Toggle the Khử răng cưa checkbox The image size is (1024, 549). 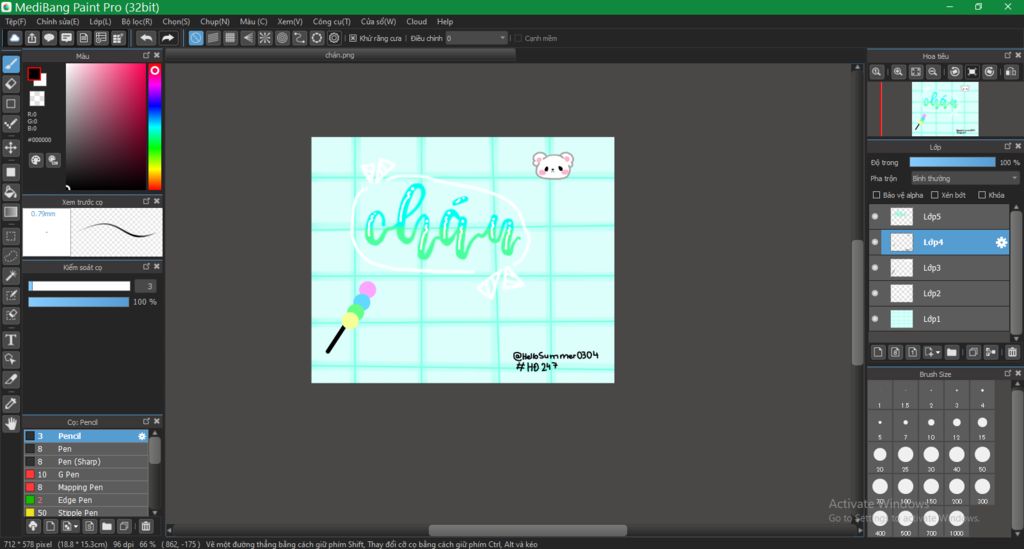click(x=353, y=38)
